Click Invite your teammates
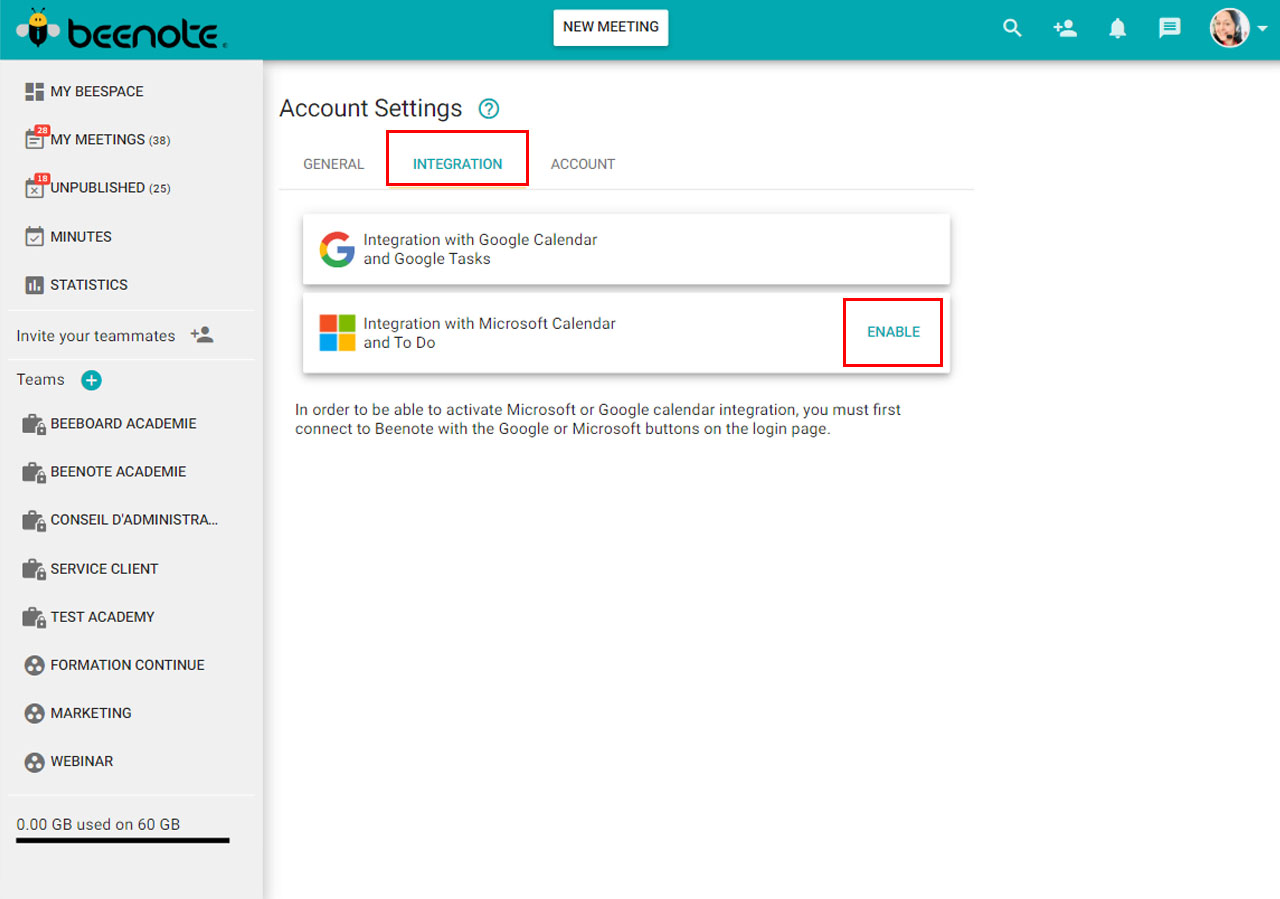1280x899 pixels. (96, 336)
